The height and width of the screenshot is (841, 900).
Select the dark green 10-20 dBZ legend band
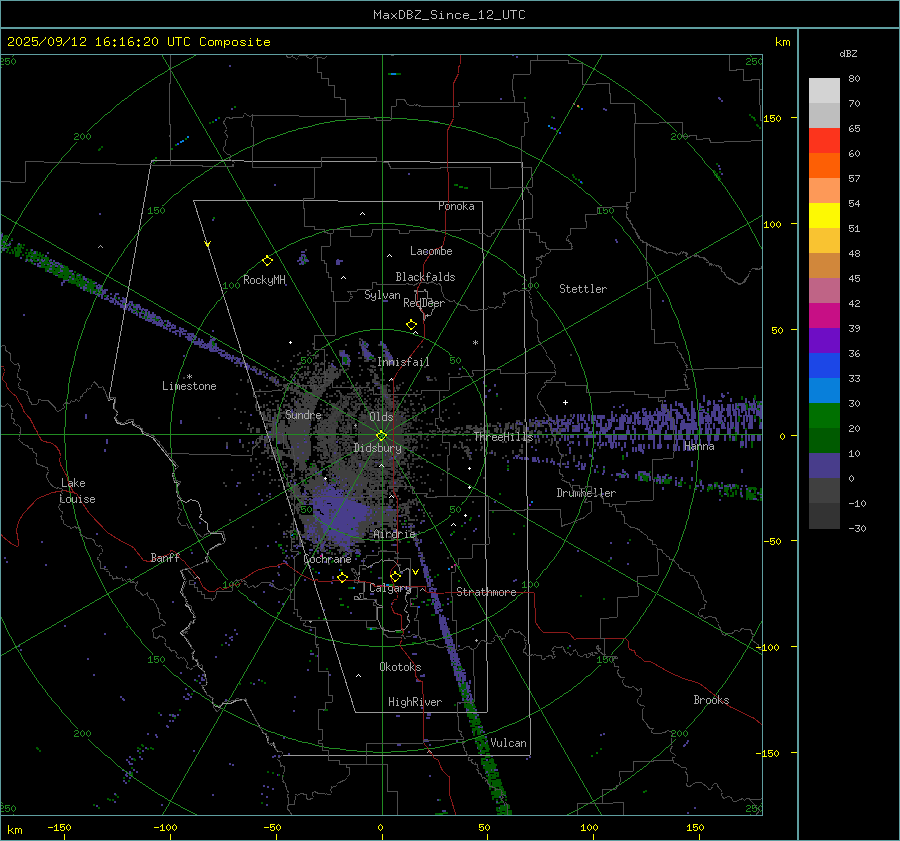click(x=824, y=441)
